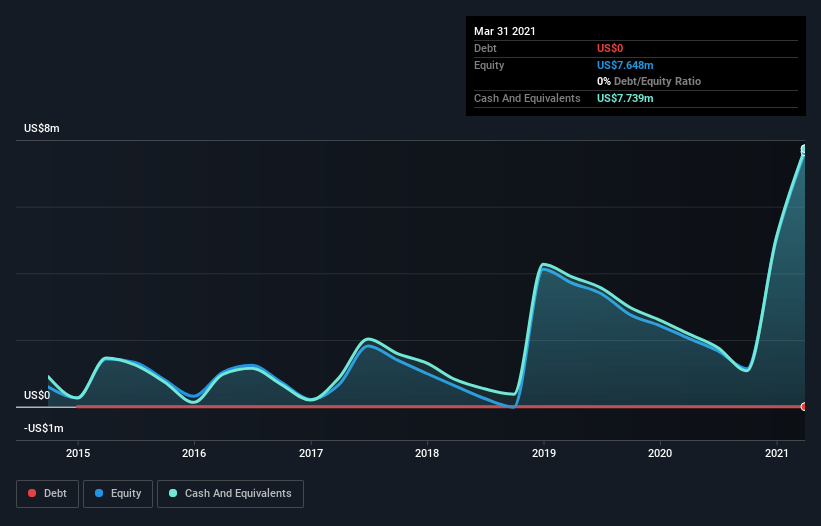This screenshot has height=526, width=821.
Task: Select the 2015 x-axis label
Action: click(77, 453)
